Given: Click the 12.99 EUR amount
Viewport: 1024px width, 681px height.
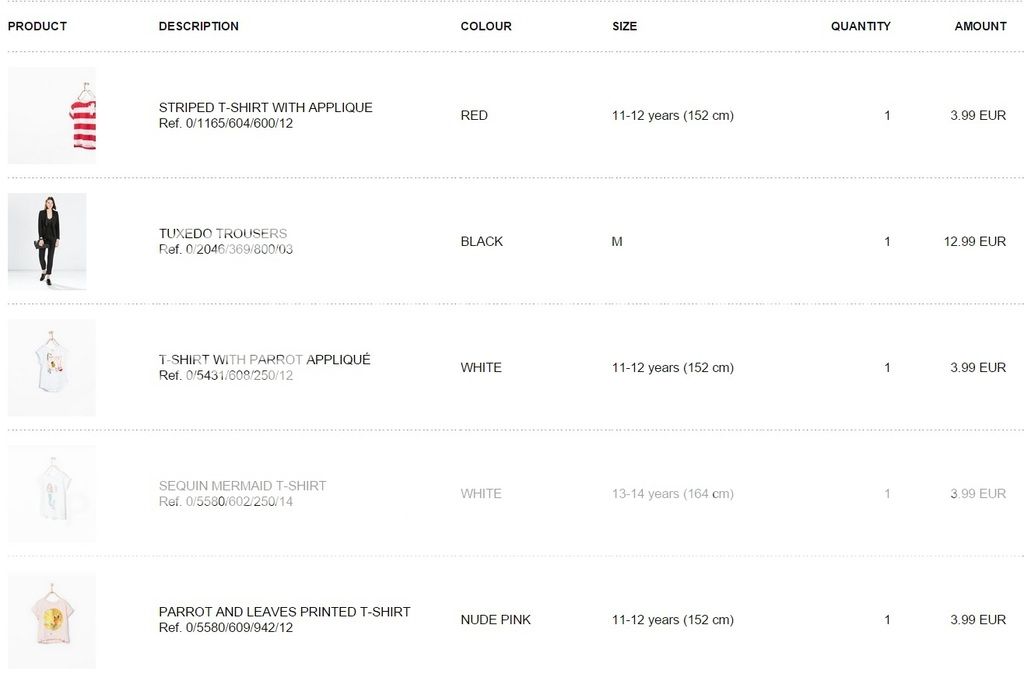Looking at the screenshot, I should [974, 242].
